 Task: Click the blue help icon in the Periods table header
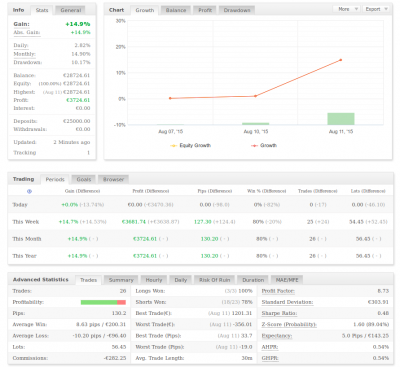pyautogui.click(x=29, y=191)
